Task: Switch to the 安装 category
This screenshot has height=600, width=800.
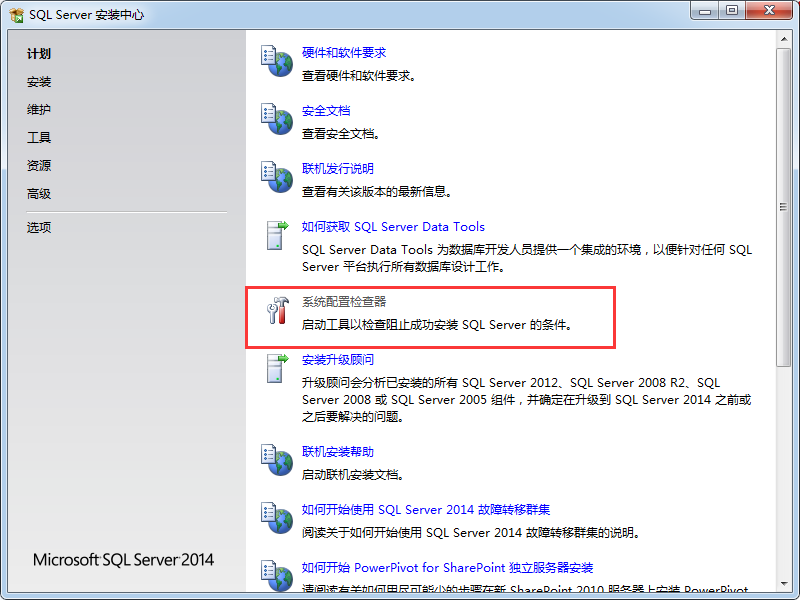Action: (39, 82)
